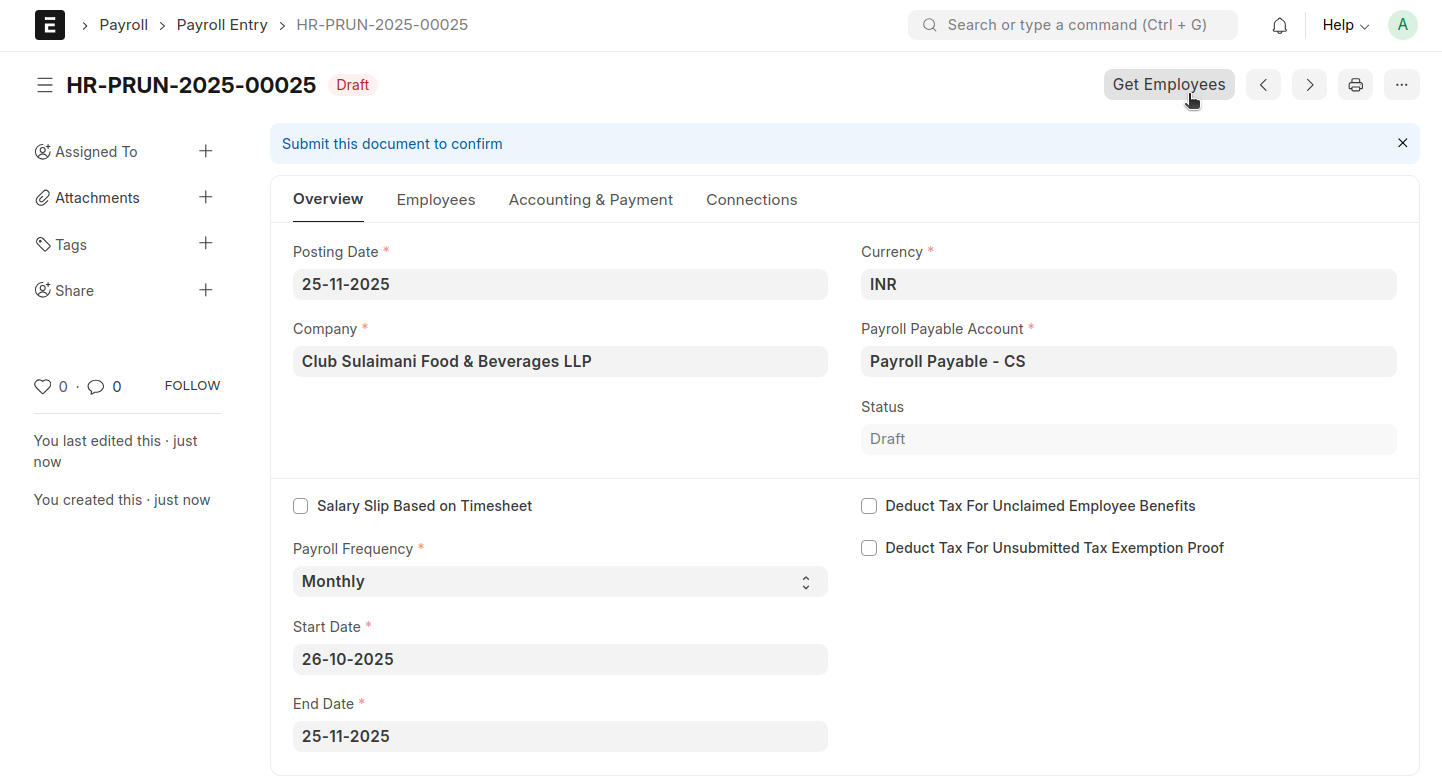
Task: Tick Deduct Tax For Unsubmitted Tax Exemption Proof
Action: 869,548
